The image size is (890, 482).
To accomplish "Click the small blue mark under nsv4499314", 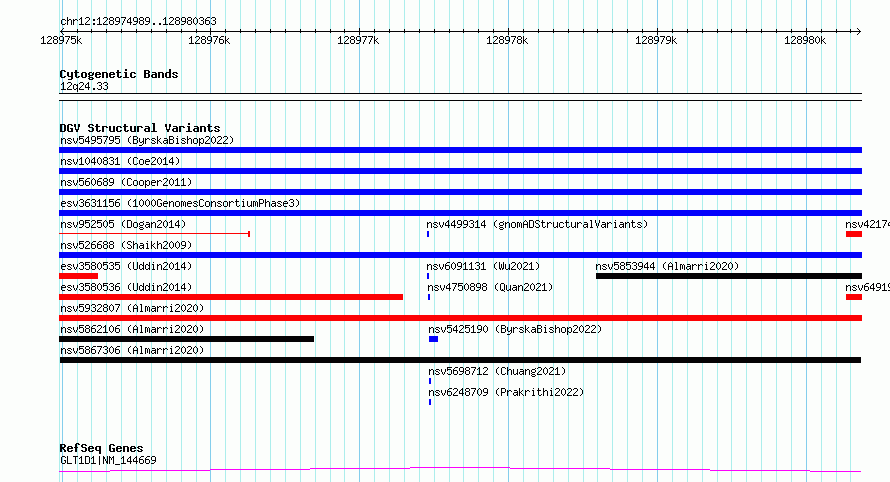I will 428,234.
